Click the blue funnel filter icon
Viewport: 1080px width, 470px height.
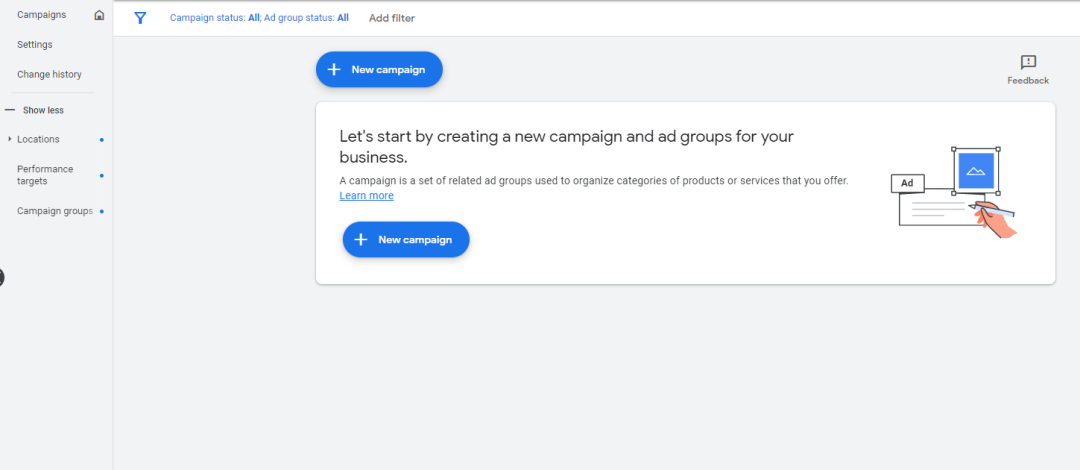pos(140,18)
